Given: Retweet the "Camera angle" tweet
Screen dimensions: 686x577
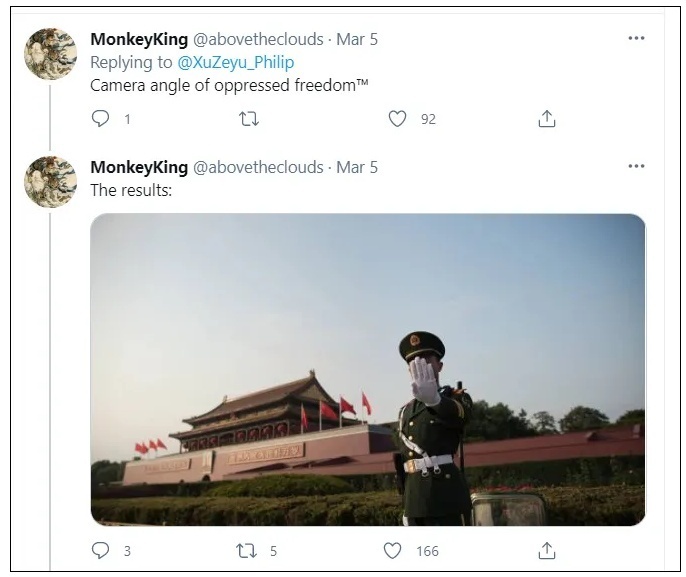Looking at the screenshot, I should click(x=249, y=119).
